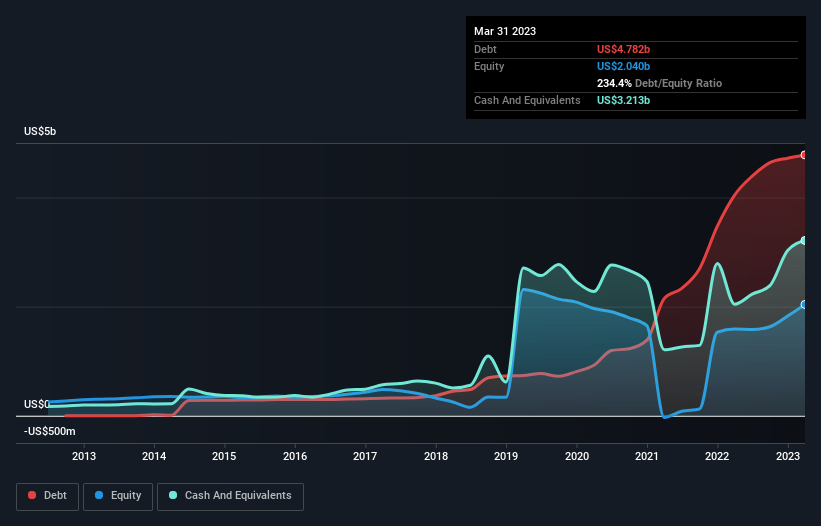Screen dimensions: 821x526
Task: Select the blue Equity endpoint marker
Action: point(804,305)
